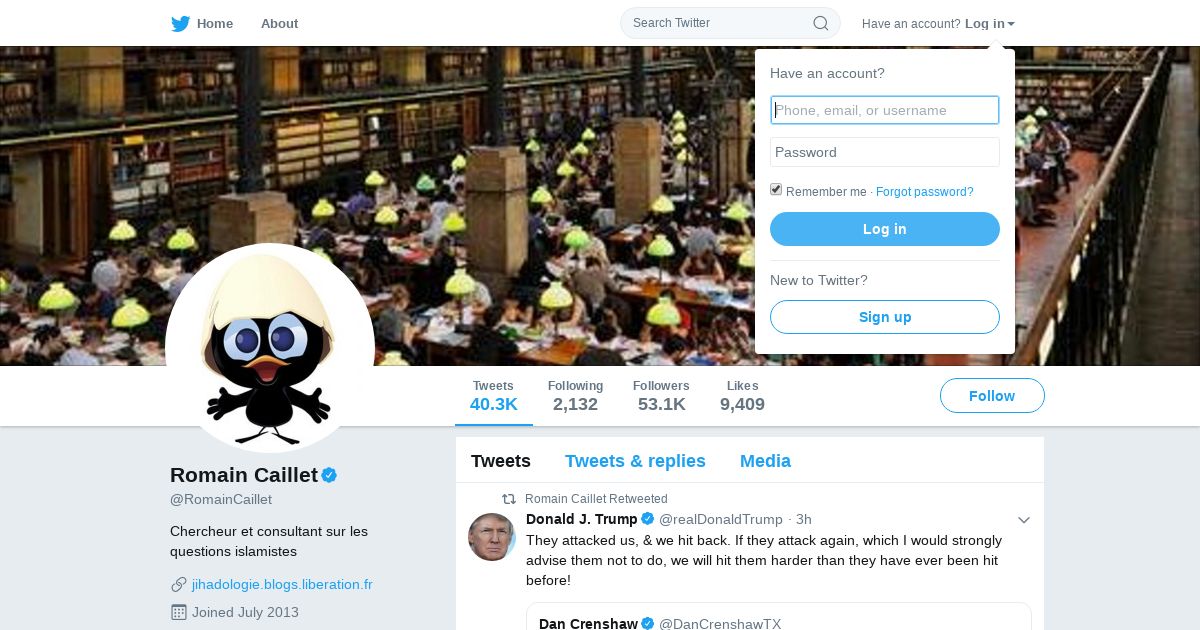Click Romain Caillet's verified badge

click(x=329, y=475)
